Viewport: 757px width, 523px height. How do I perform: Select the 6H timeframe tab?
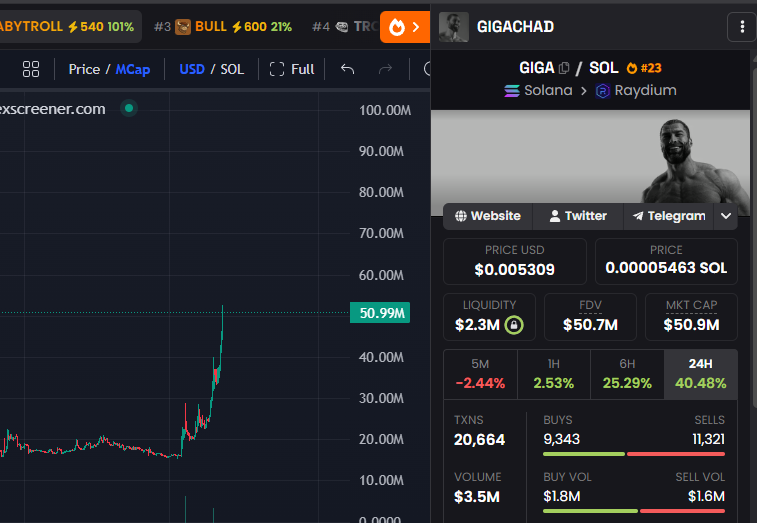[627, 374]
